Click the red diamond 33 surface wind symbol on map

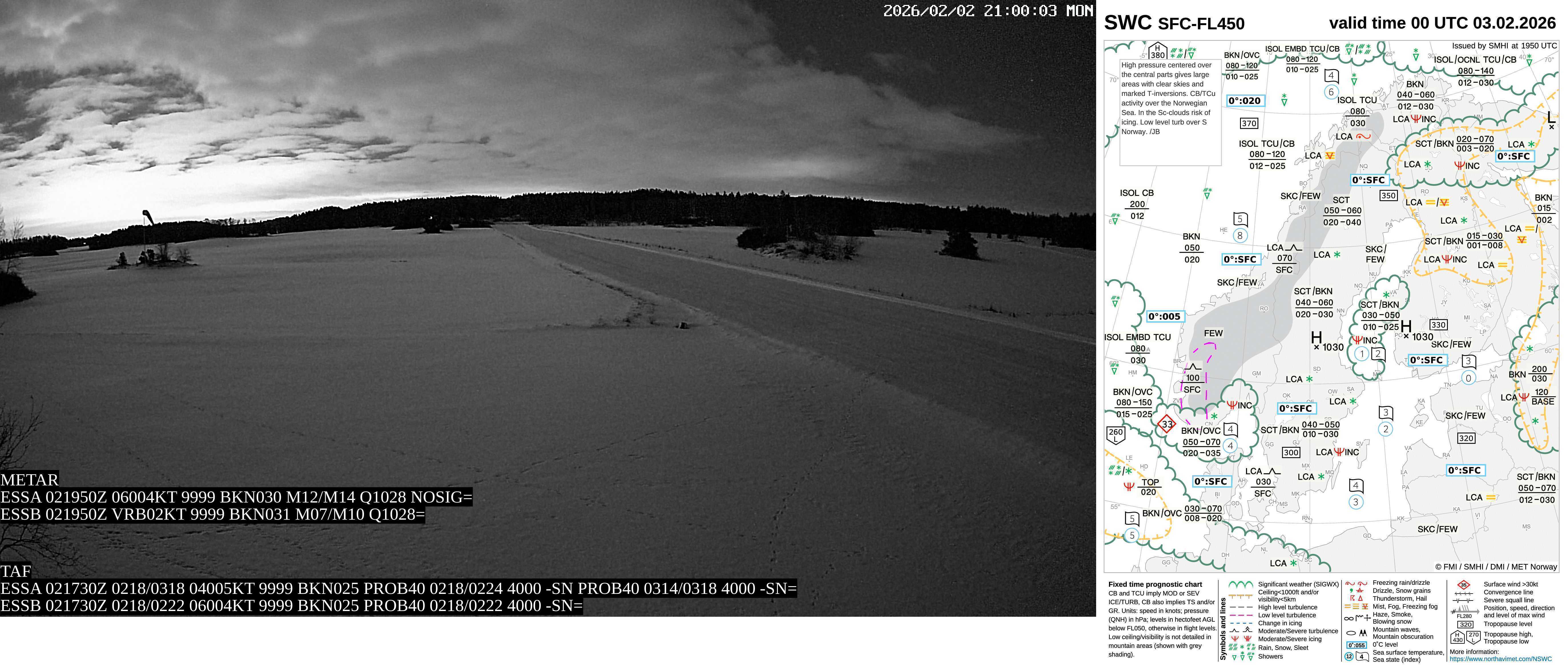point(1166,423)
